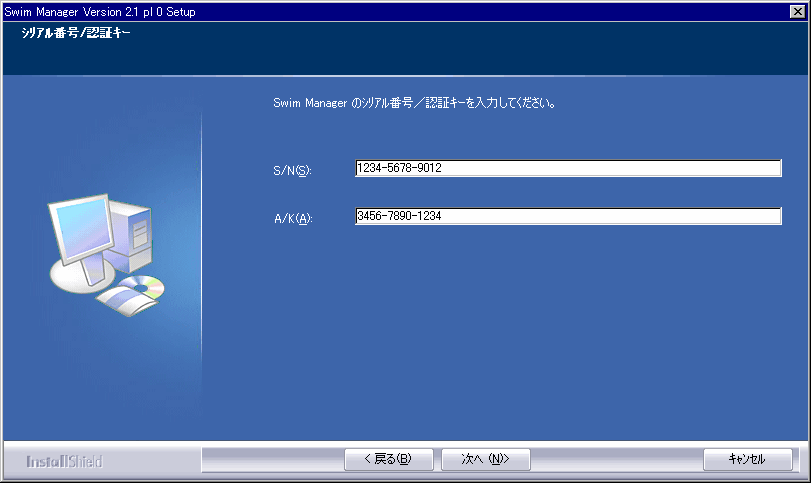Go back with the 戻る(B) button
Screen dimensions: 811x483
tap(388, 459)
